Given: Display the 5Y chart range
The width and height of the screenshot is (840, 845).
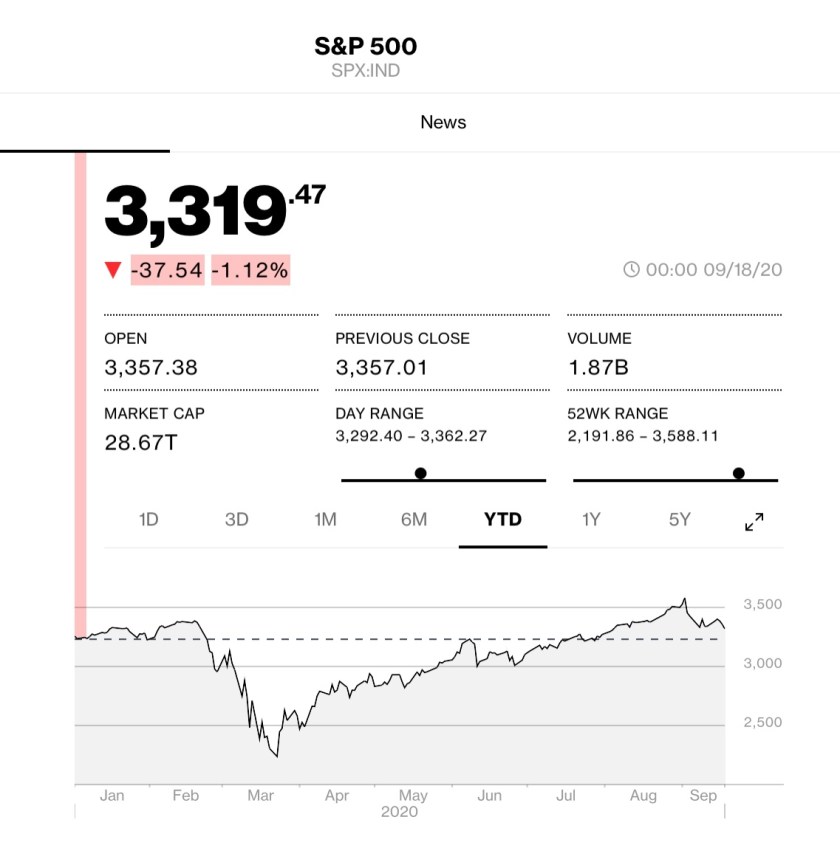Looking at the screenshot, I should (x=680, y=519).
